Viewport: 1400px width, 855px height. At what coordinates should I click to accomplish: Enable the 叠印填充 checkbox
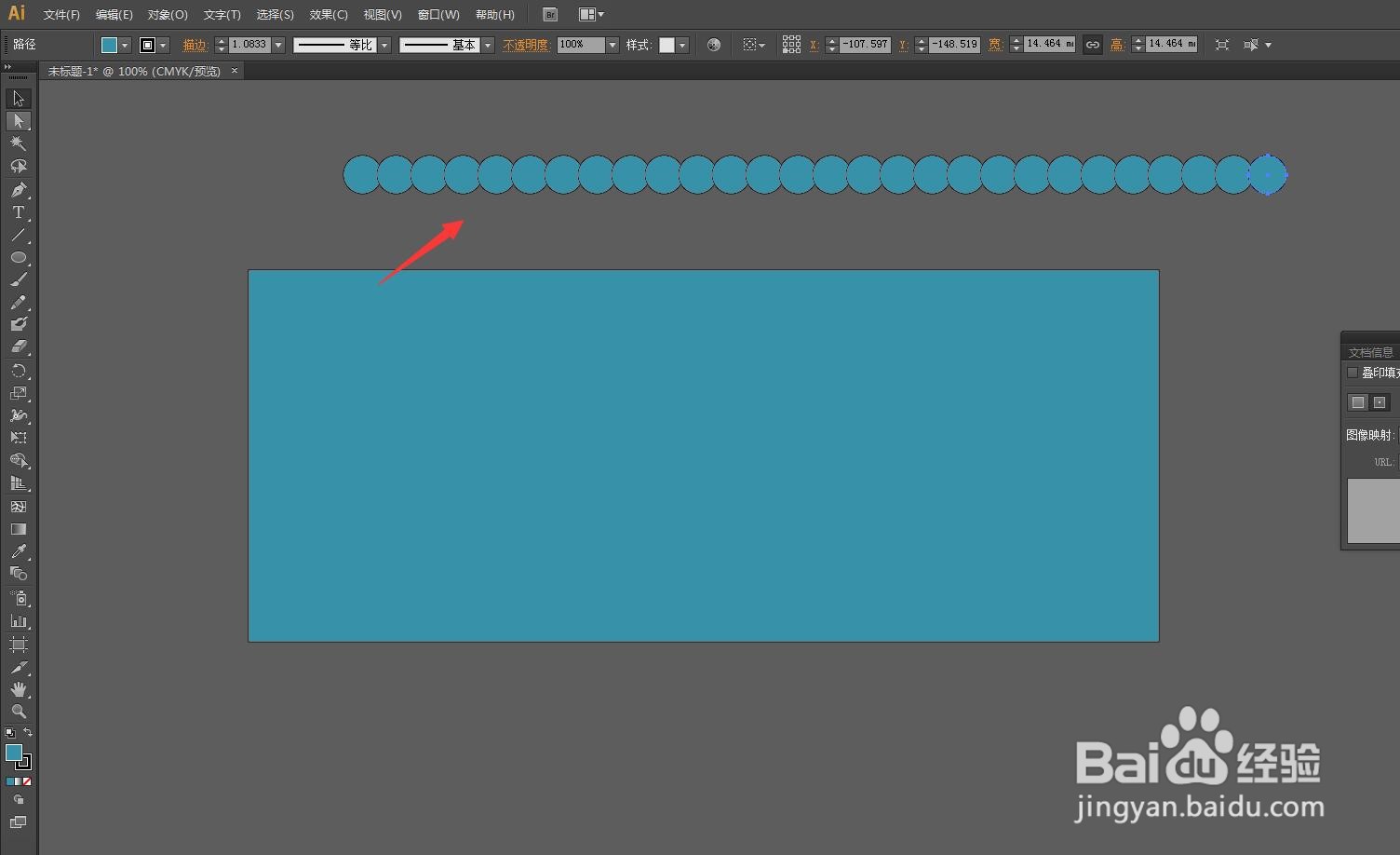1353,373
